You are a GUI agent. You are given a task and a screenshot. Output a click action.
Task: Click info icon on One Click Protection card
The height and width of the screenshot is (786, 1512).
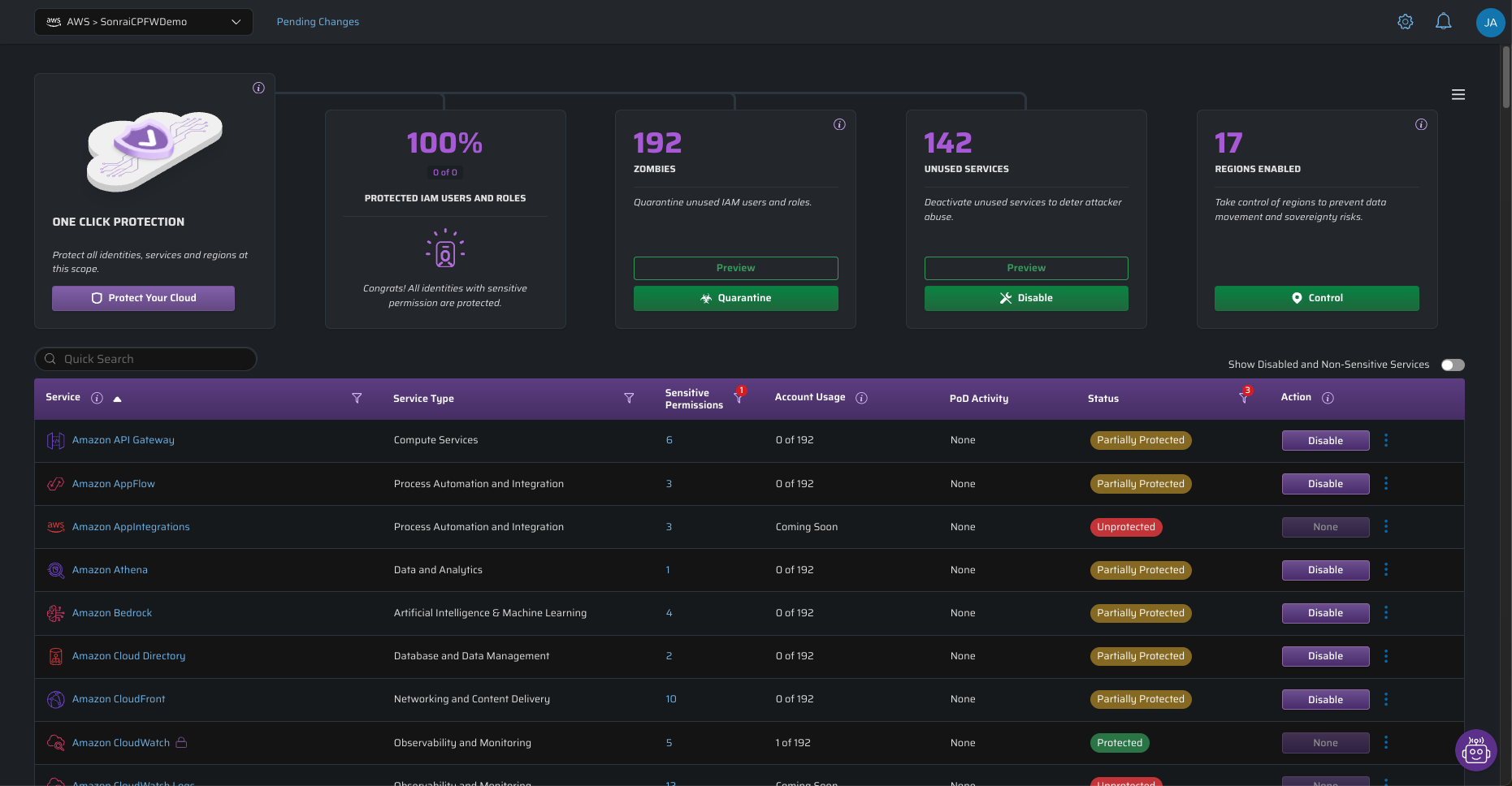click(258, 88)
